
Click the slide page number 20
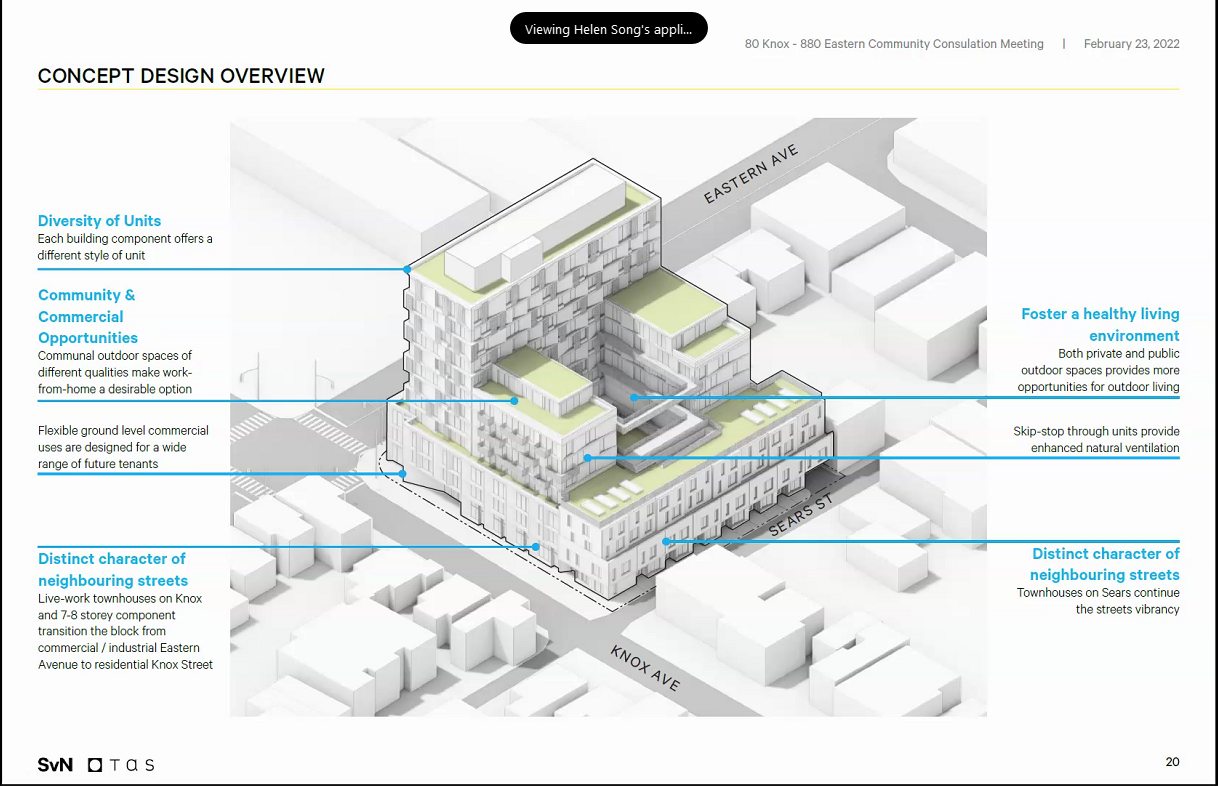(x=1172, y=762)
